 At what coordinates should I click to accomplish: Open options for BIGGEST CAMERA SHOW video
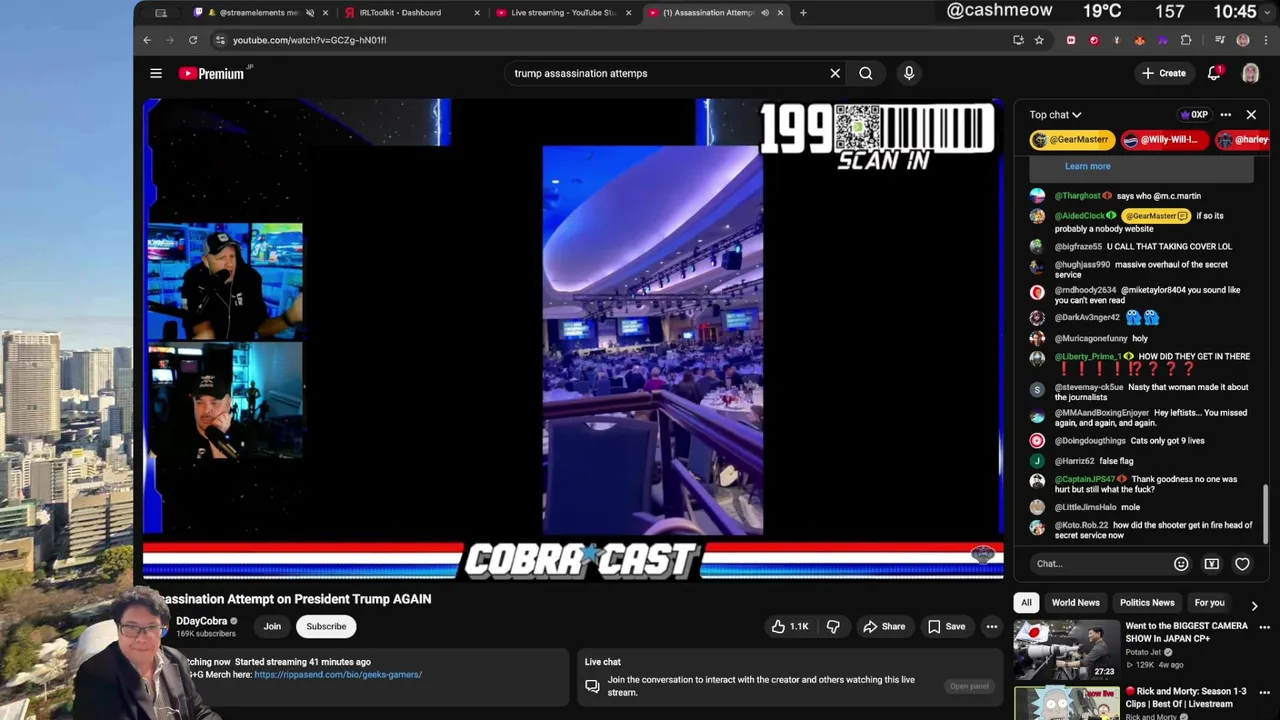(1264, 627)
